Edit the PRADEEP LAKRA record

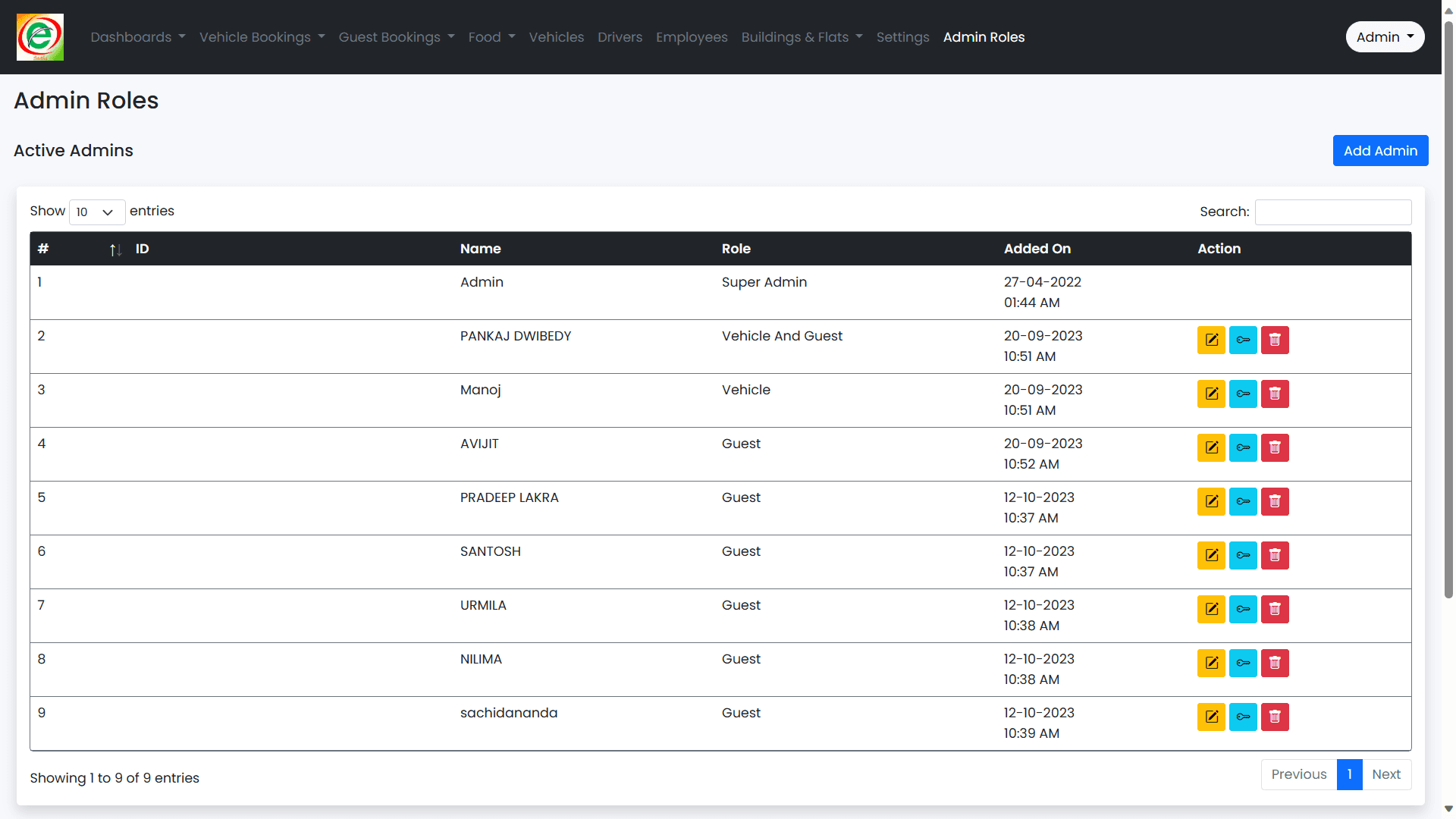[x=1210, y=501]
